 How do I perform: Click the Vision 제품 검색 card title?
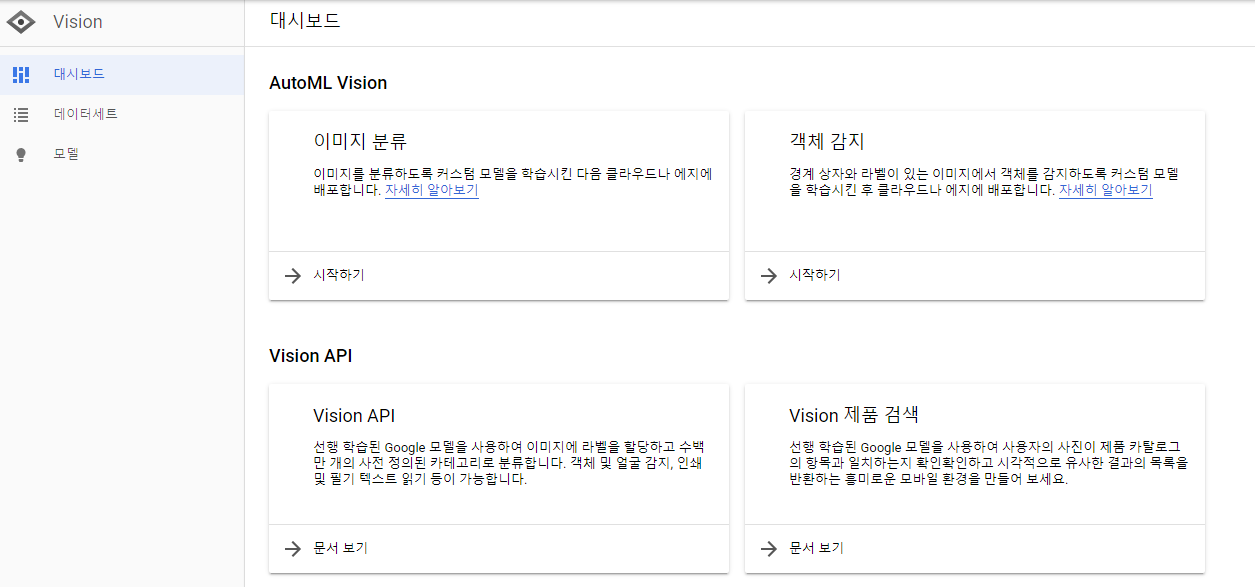pos(854,415)
